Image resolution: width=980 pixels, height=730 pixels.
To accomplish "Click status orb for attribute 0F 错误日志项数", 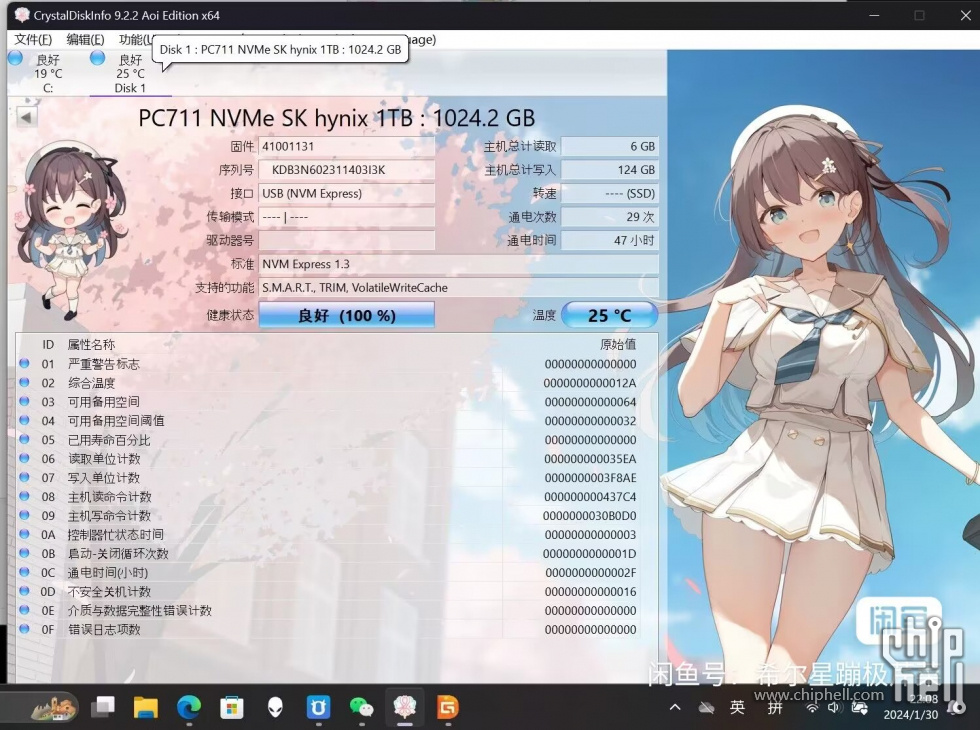I will pos(24,629).
